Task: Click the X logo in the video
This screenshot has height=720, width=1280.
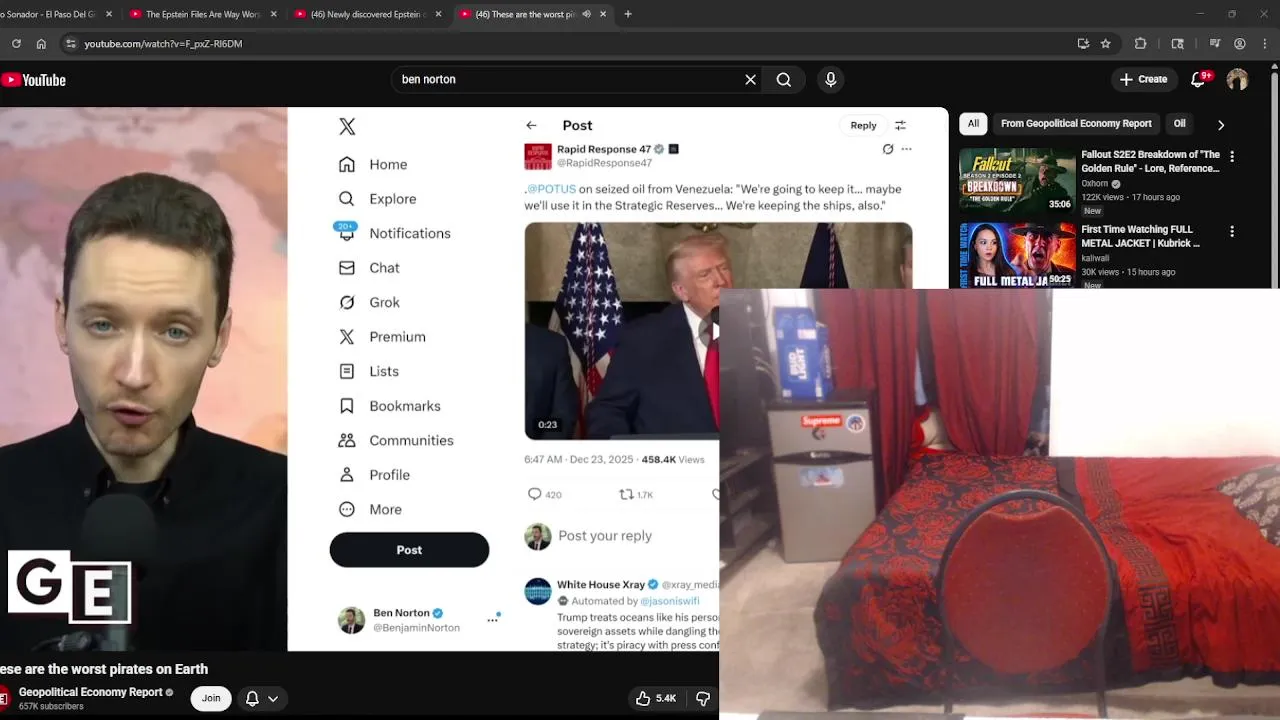Action: (347, 126)
